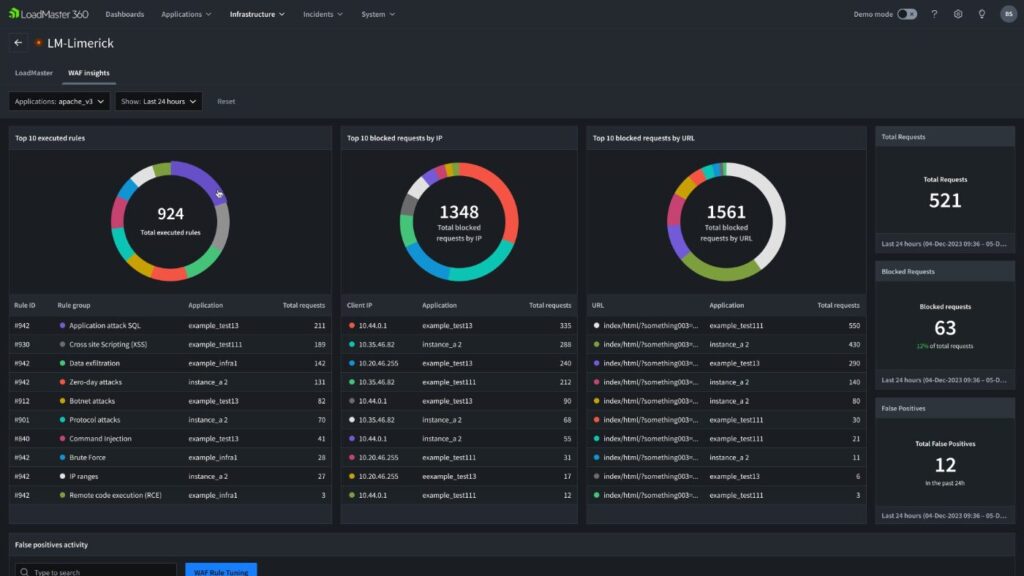
Task: Click purple dot for Application attack SQL
Action: tap(63, 325)
